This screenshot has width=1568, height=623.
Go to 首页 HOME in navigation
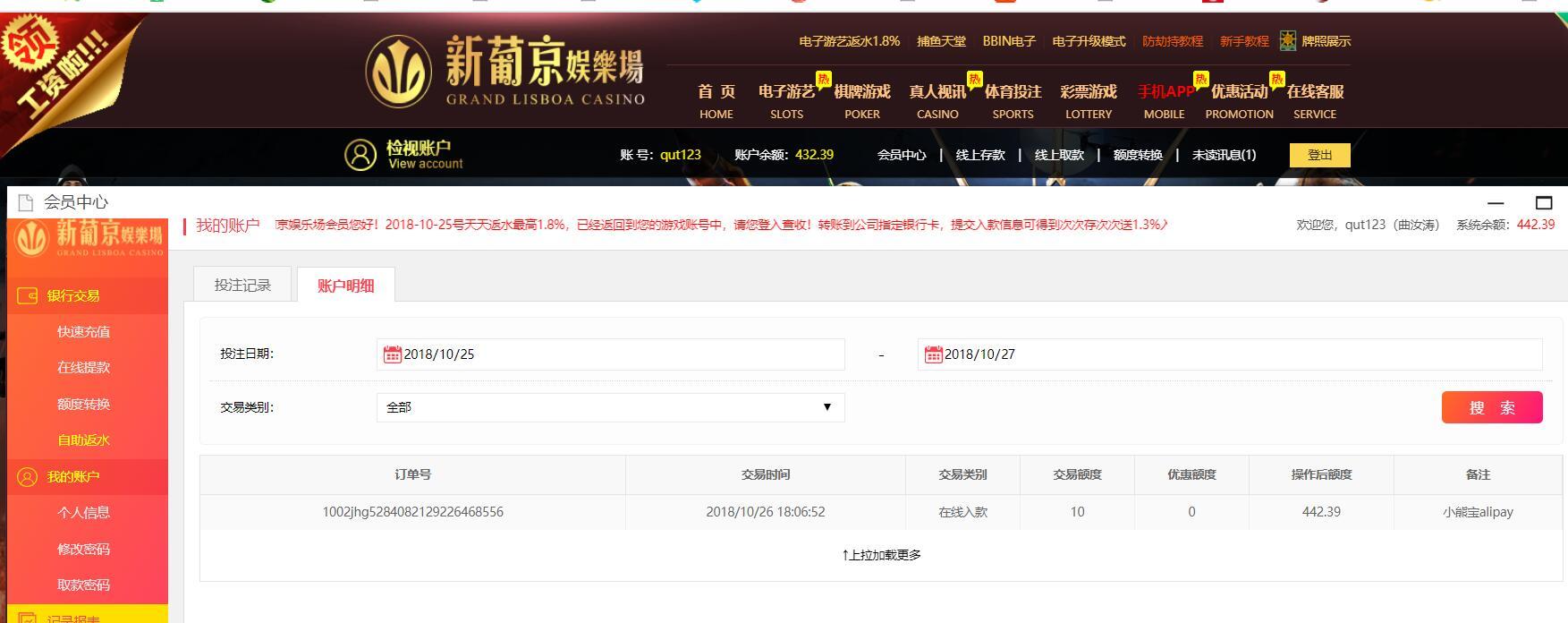pos(716,101)
